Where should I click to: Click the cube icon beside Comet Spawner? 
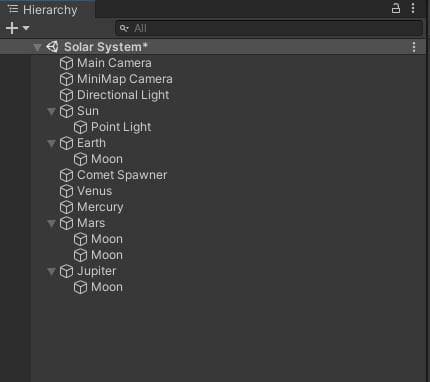tap(66, 175)
